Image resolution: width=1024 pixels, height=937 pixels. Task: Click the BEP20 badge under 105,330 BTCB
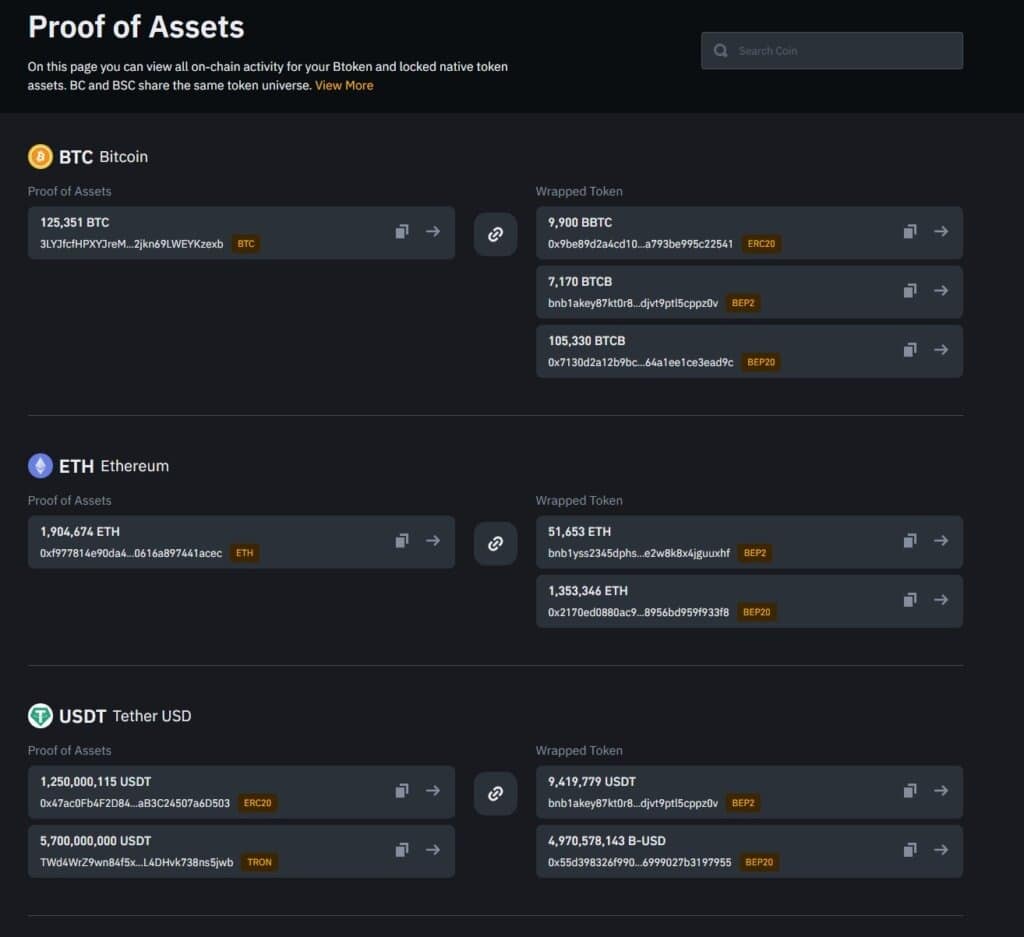[x=761, y=362]
